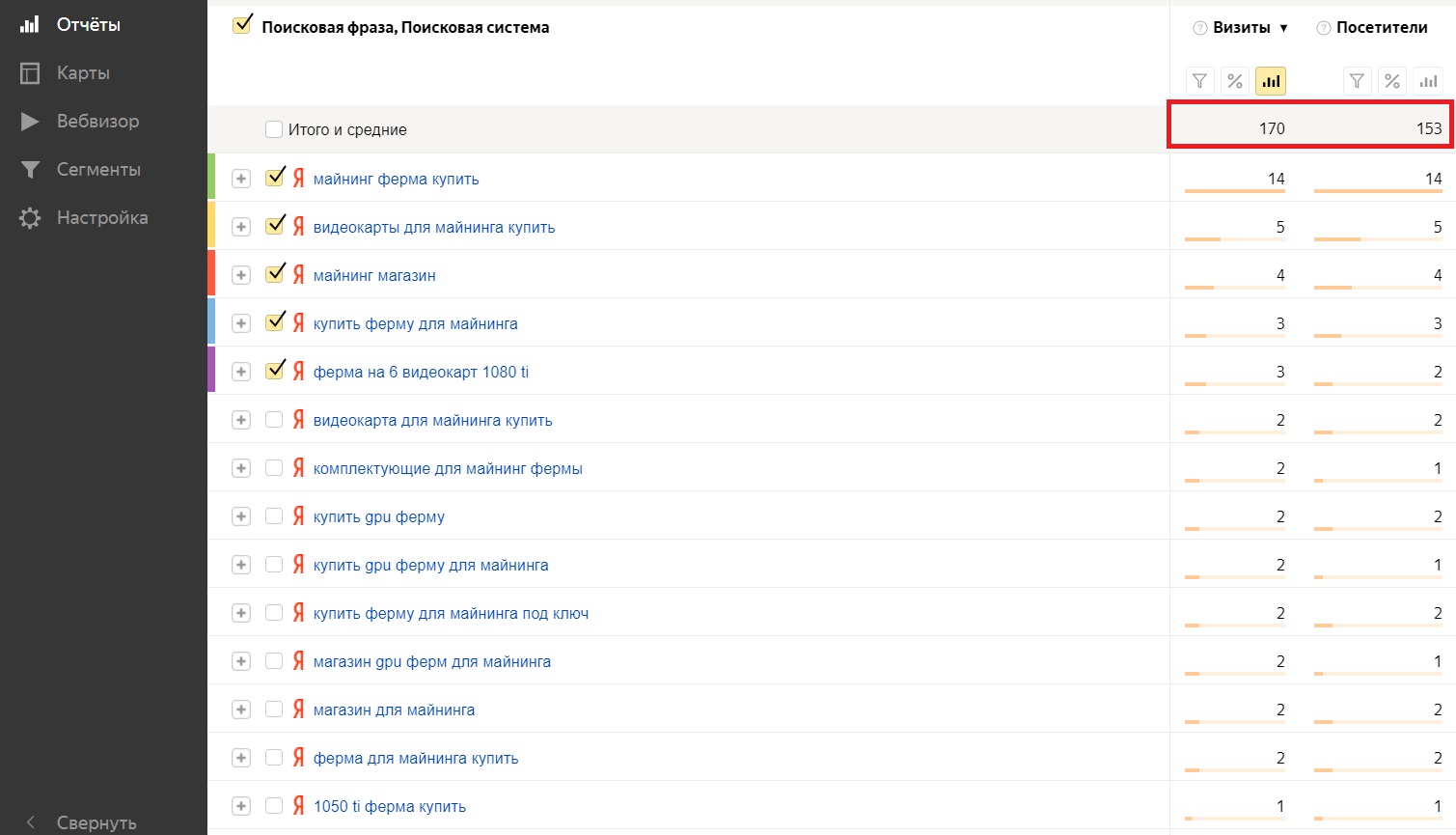The height and width of the screenshot is (835, 1456).
Task: Switch Визиты column to percent view
Action: click(x=1235, y=81)
